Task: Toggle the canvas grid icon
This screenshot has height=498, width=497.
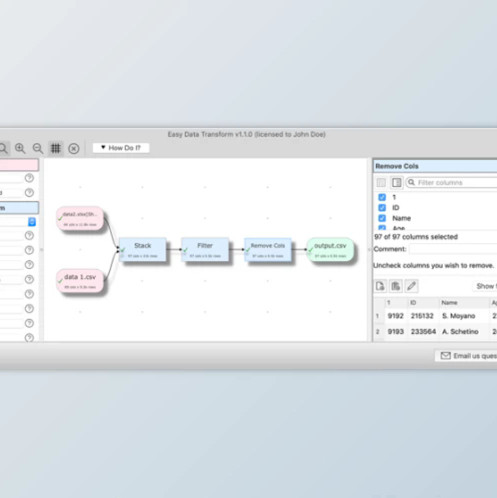Action: (x=56, y=148)
